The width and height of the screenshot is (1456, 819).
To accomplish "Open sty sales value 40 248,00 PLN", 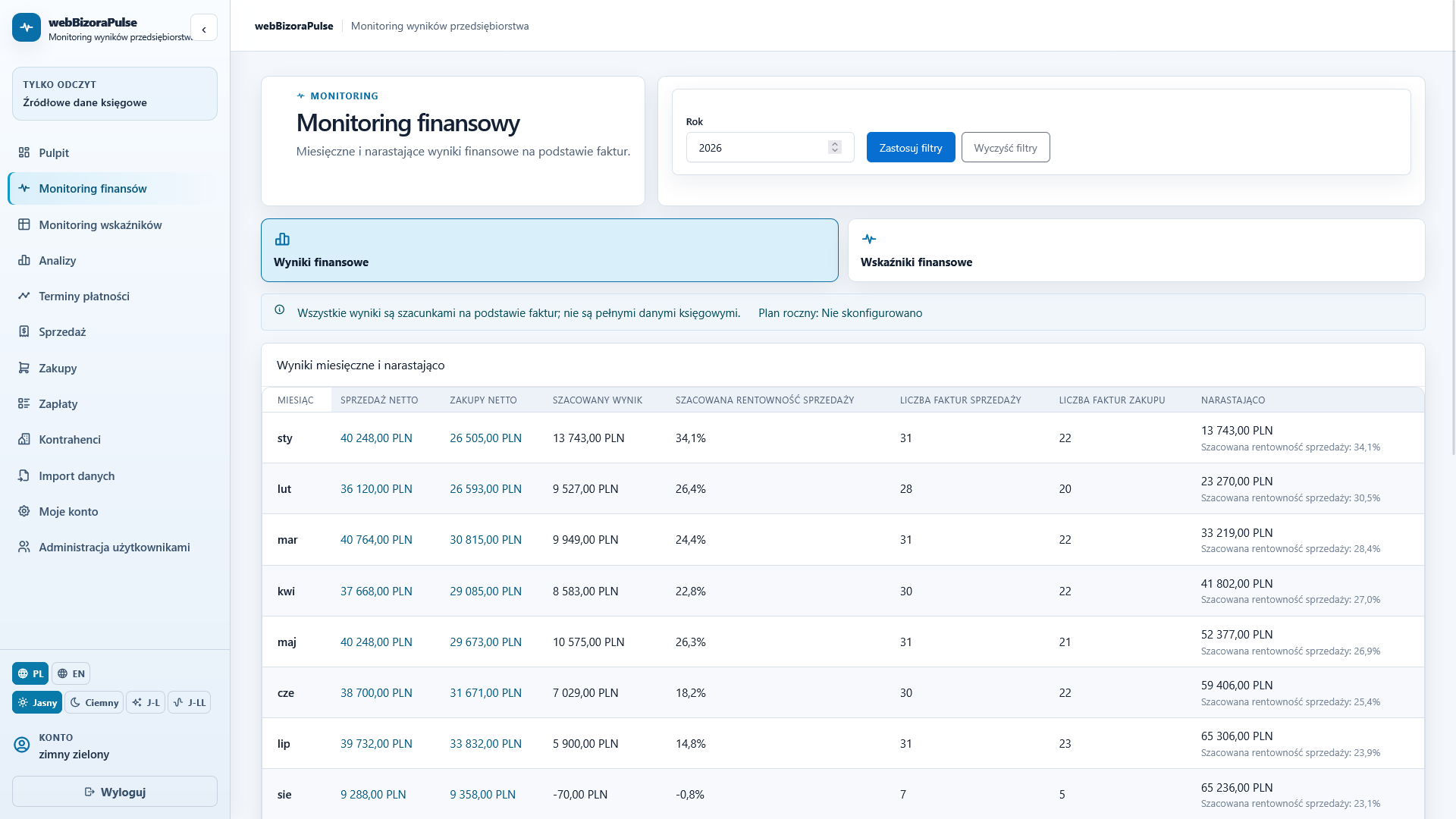I will pyautogui.click(x=376, y=438).
